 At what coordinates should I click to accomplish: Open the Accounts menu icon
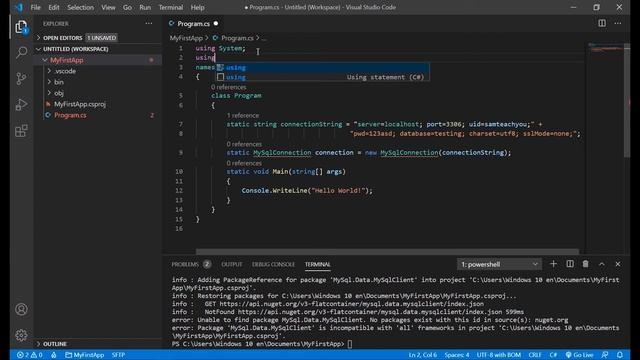pos(21,309)
